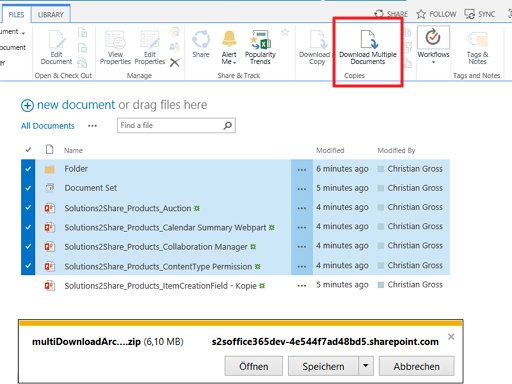Viewport: 512px width, 384px height.
Task: Uncheck the Collaboration Manager row
Action: pos(28,246)
